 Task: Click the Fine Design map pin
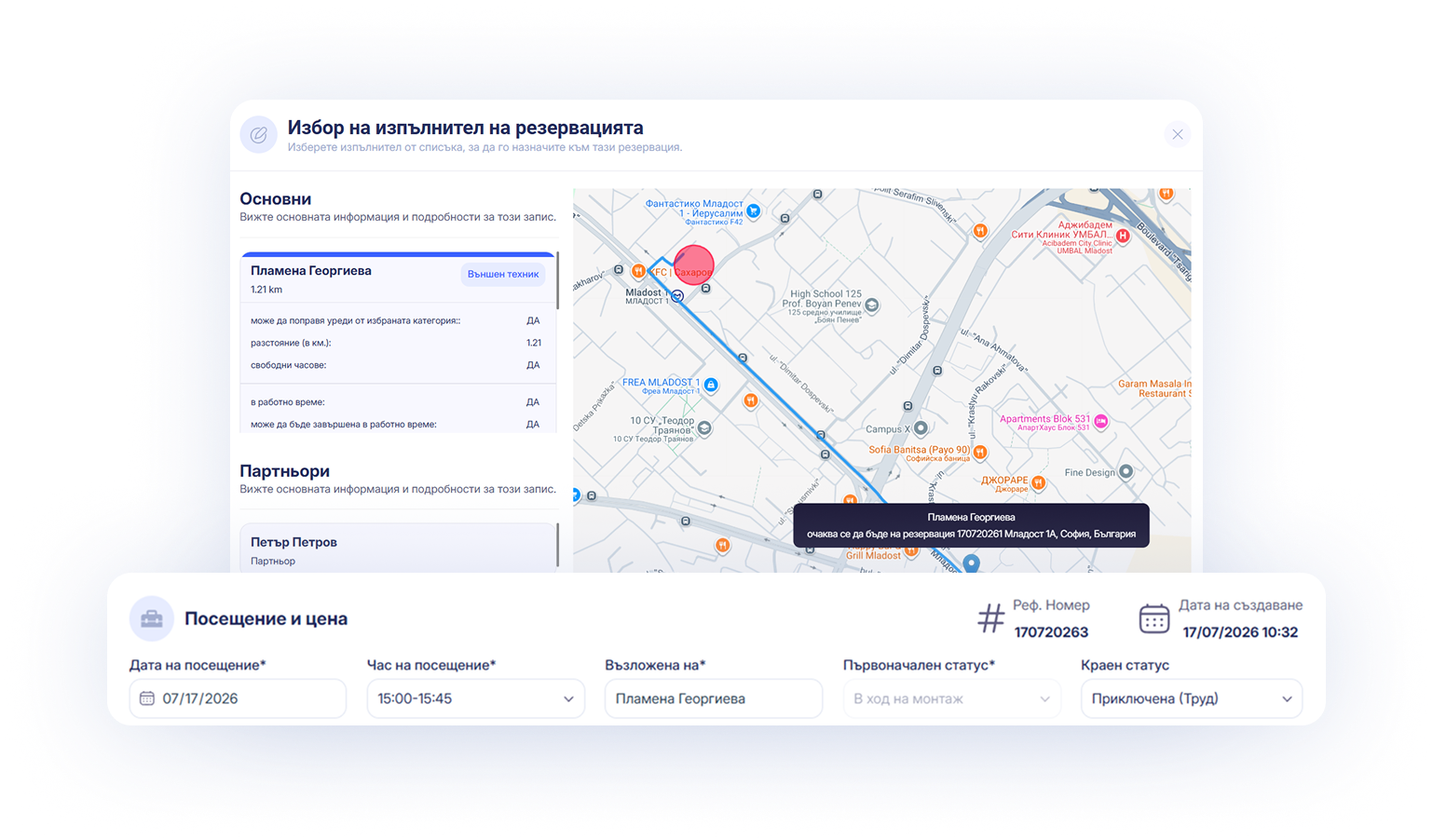click(x=1126, y=471)
